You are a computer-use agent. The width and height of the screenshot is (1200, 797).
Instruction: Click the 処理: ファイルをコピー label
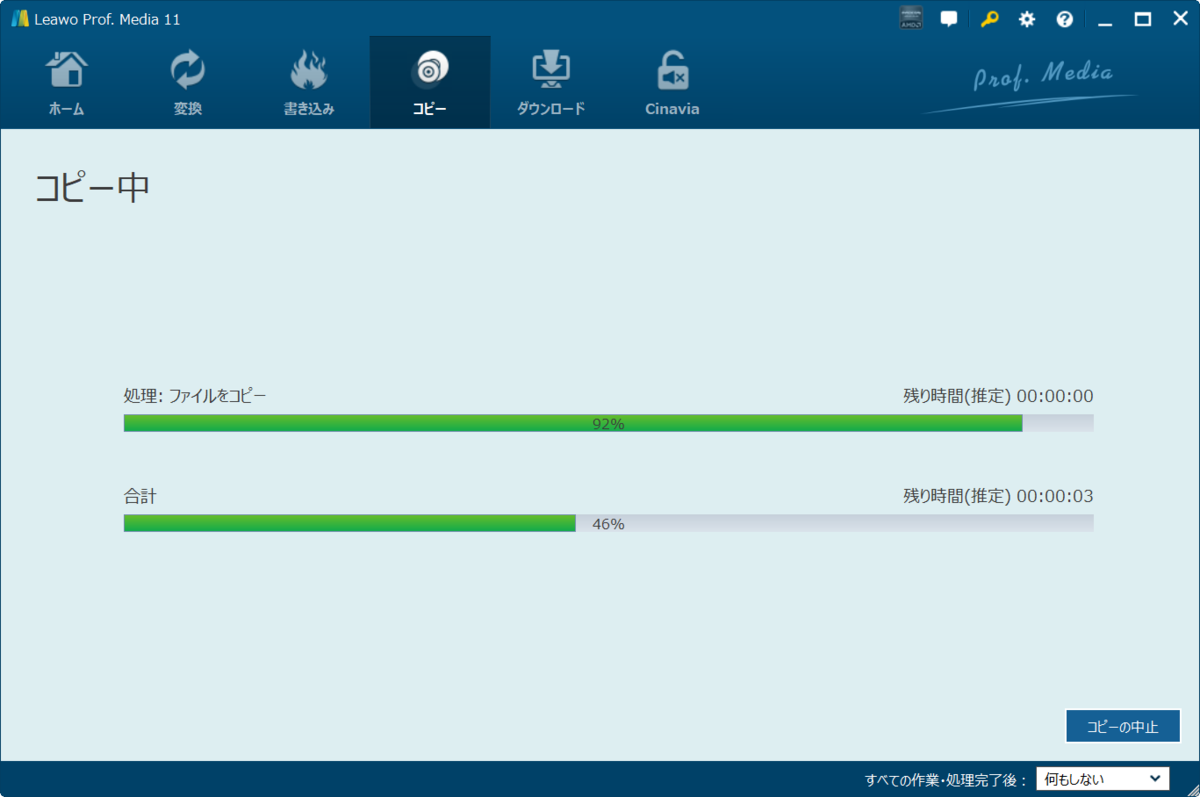(195, 396)
